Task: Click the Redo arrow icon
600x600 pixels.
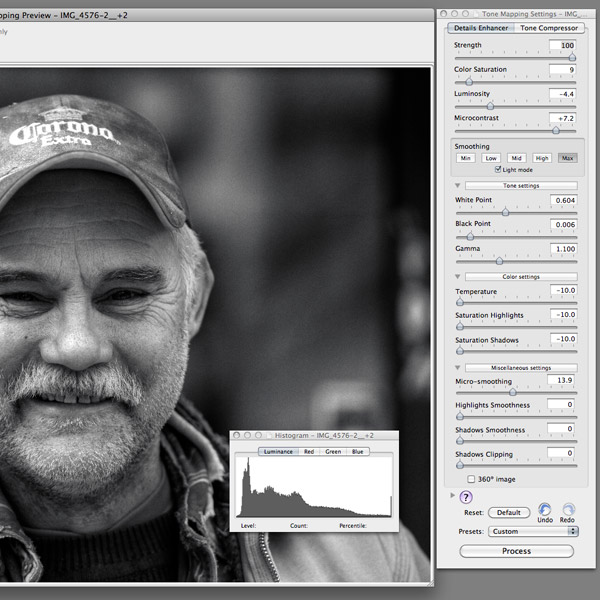Action: coord(568,509)
